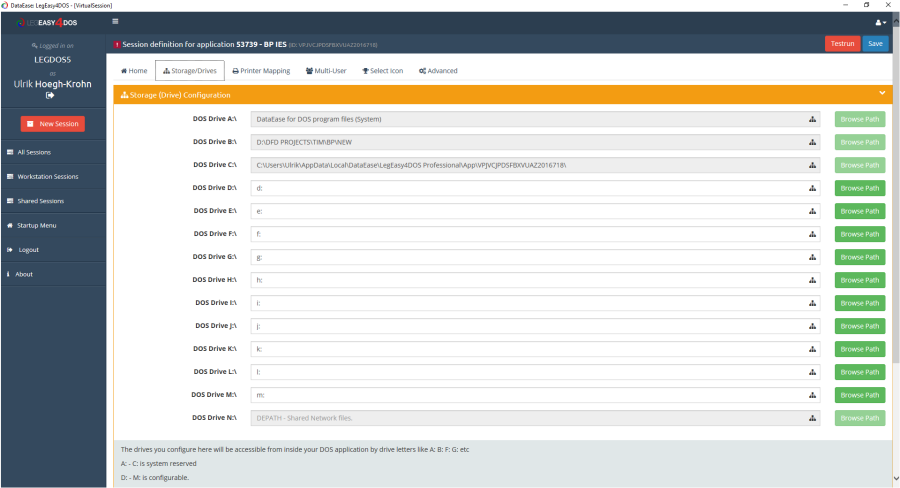Browse Path for DOS Drive L
This screenshot has width=900, height=488.
(860, 372)
